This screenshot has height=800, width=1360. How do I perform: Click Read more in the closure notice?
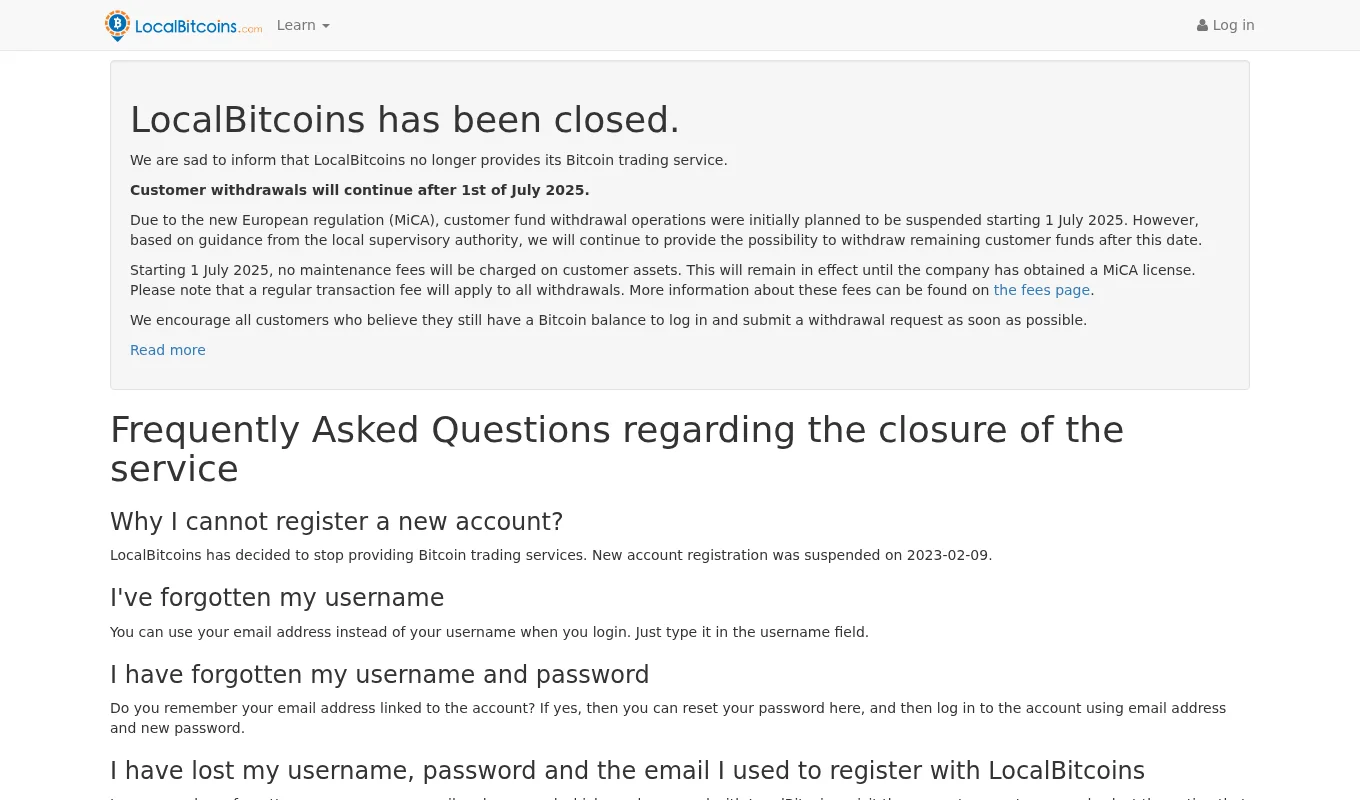(167, 350)
